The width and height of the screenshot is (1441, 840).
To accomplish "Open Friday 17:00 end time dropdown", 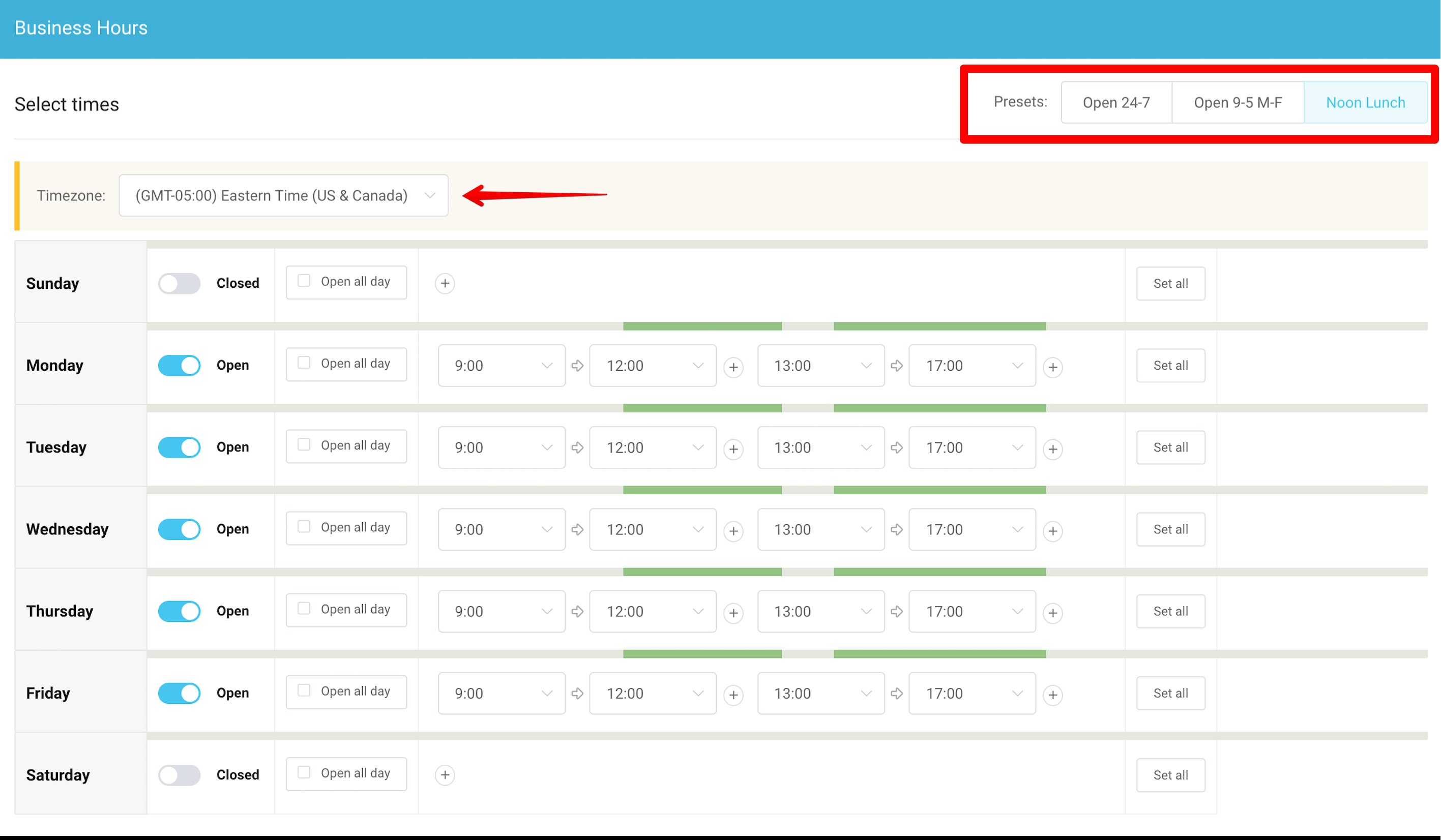I will tap(972, 693).
